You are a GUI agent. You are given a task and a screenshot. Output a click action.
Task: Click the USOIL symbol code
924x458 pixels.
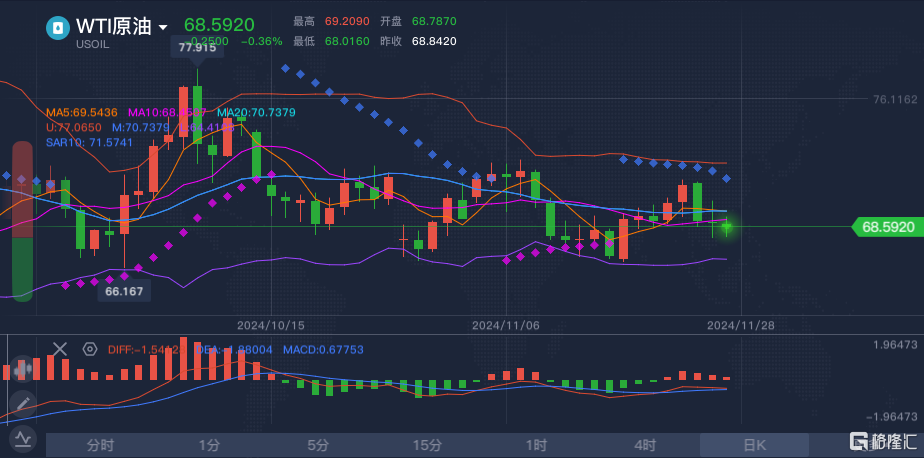92,45
